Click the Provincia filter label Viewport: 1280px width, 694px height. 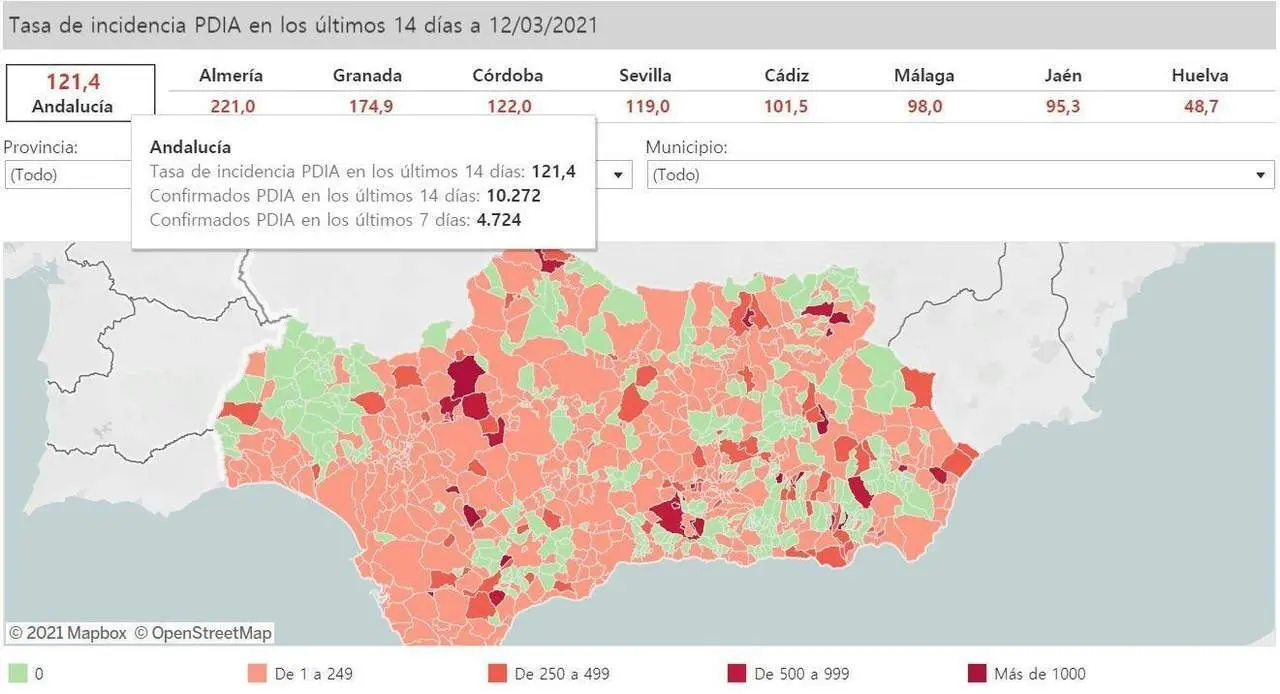[42, 147]
